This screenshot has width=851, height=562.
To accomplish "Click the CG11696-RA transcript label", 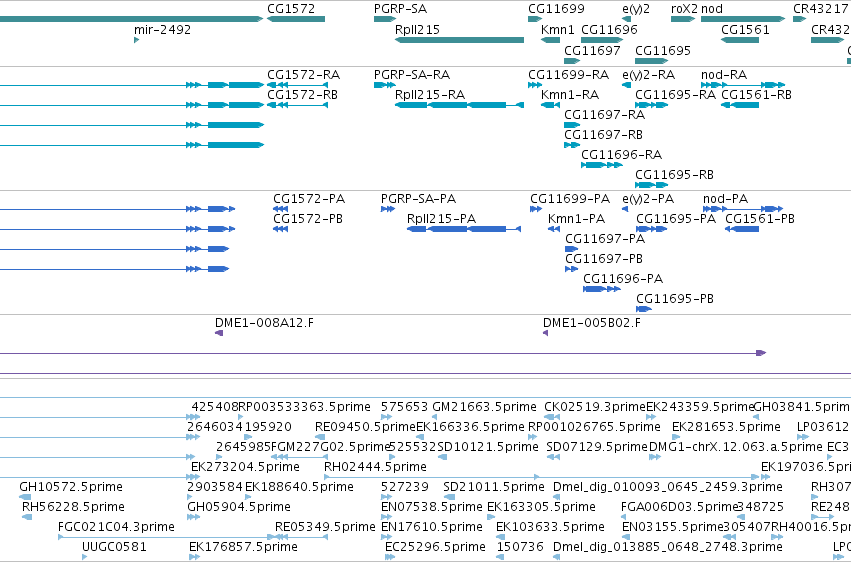I will (621, 155).
